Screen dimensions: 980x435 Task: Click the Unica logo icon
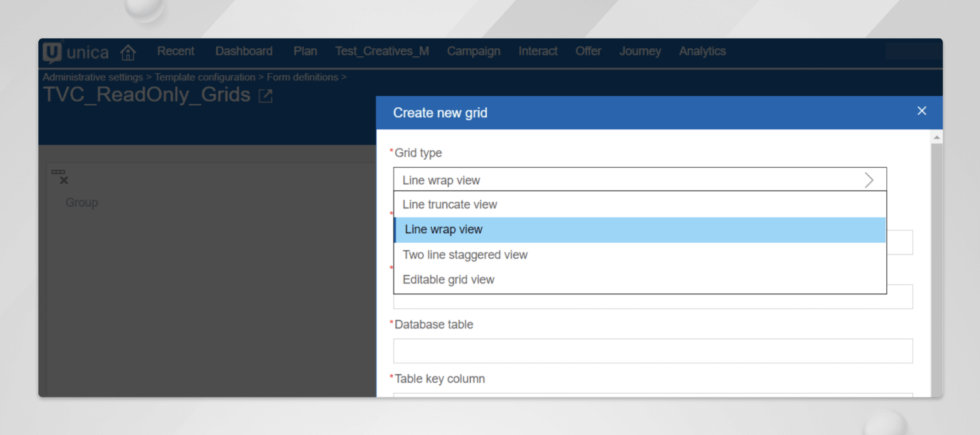[x=52, y=52]
